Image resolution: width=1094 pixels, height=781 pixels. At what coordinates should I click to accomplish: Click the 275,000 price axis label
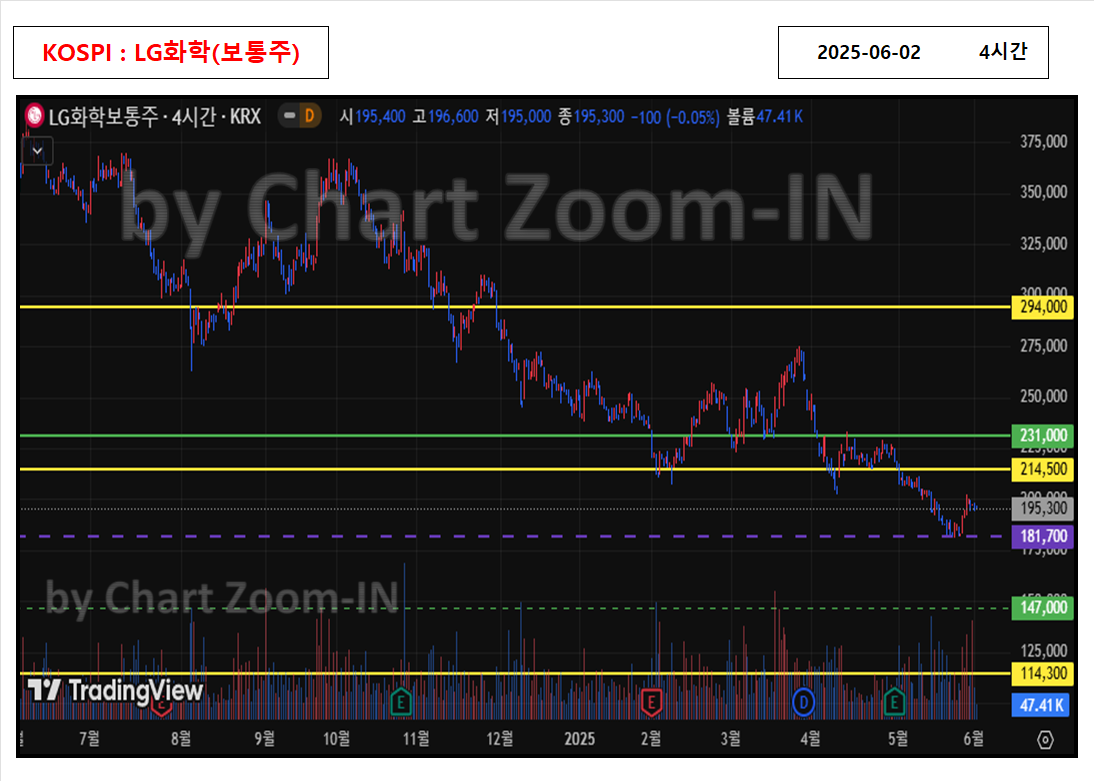pyautogui.click(x=1043, y=346)
